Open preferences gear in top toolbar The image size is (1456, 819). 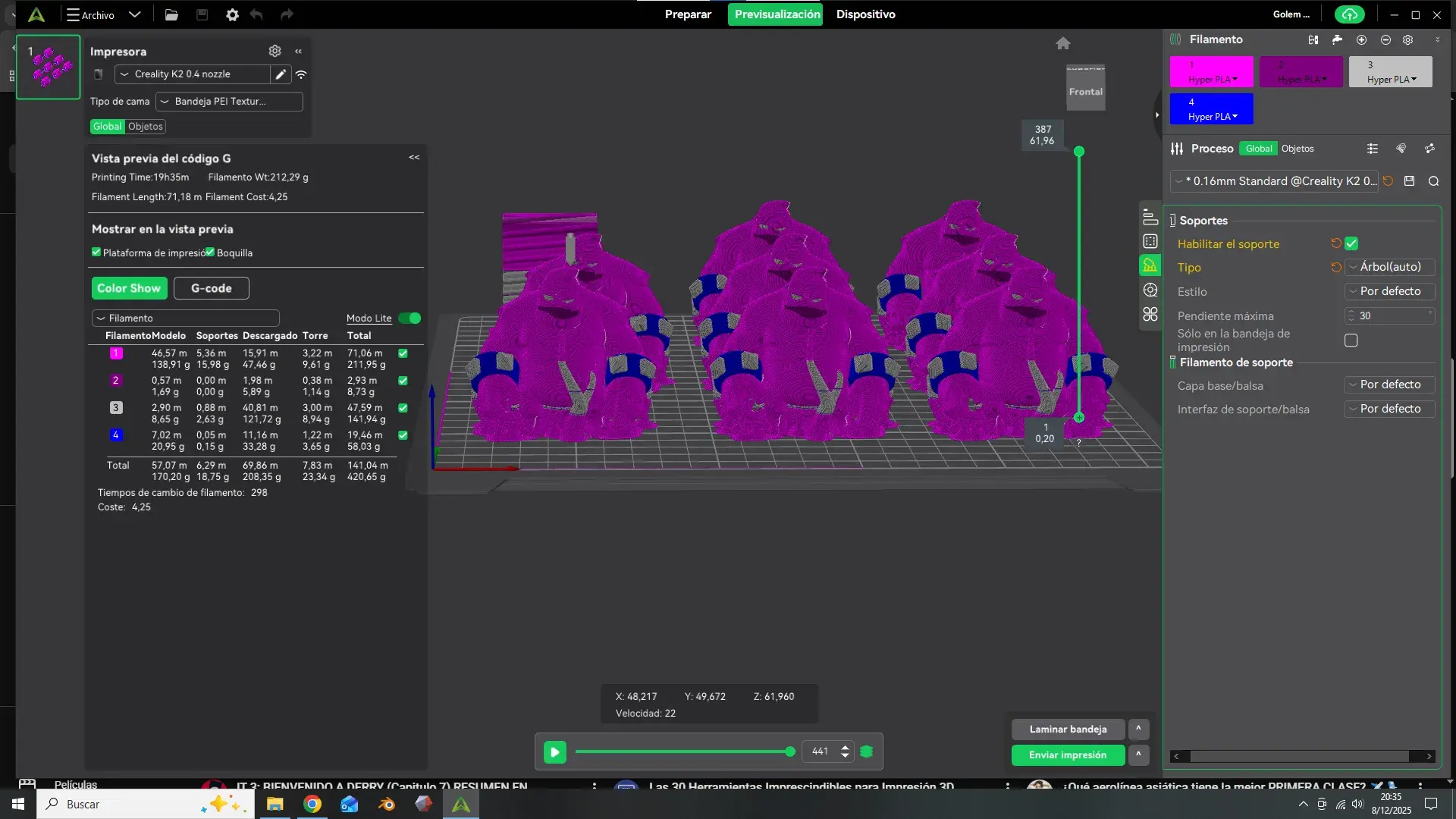pos(232,14)
